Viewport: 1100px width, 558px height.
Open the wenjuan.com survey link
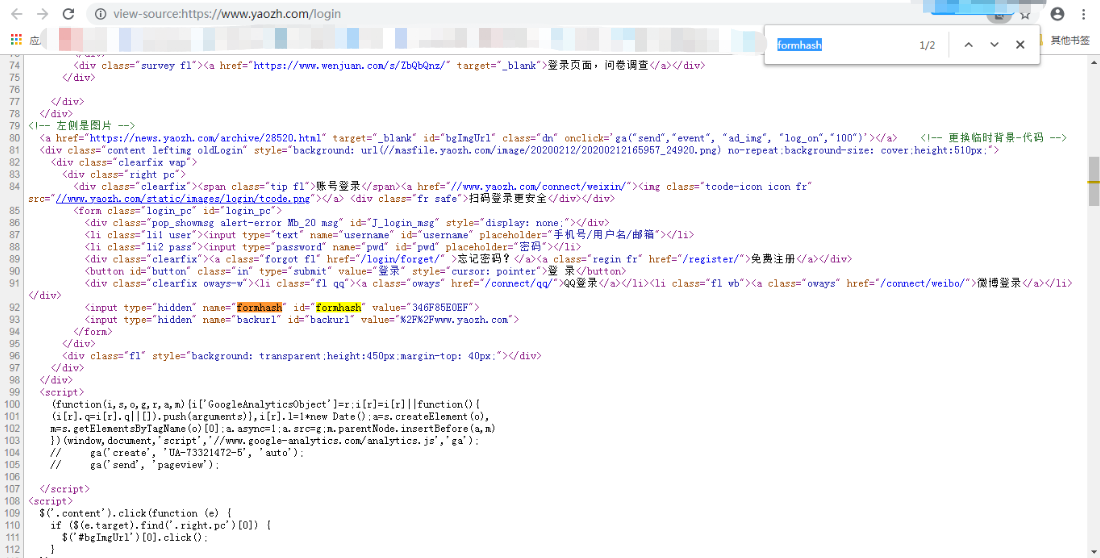(x=351, y=65)
